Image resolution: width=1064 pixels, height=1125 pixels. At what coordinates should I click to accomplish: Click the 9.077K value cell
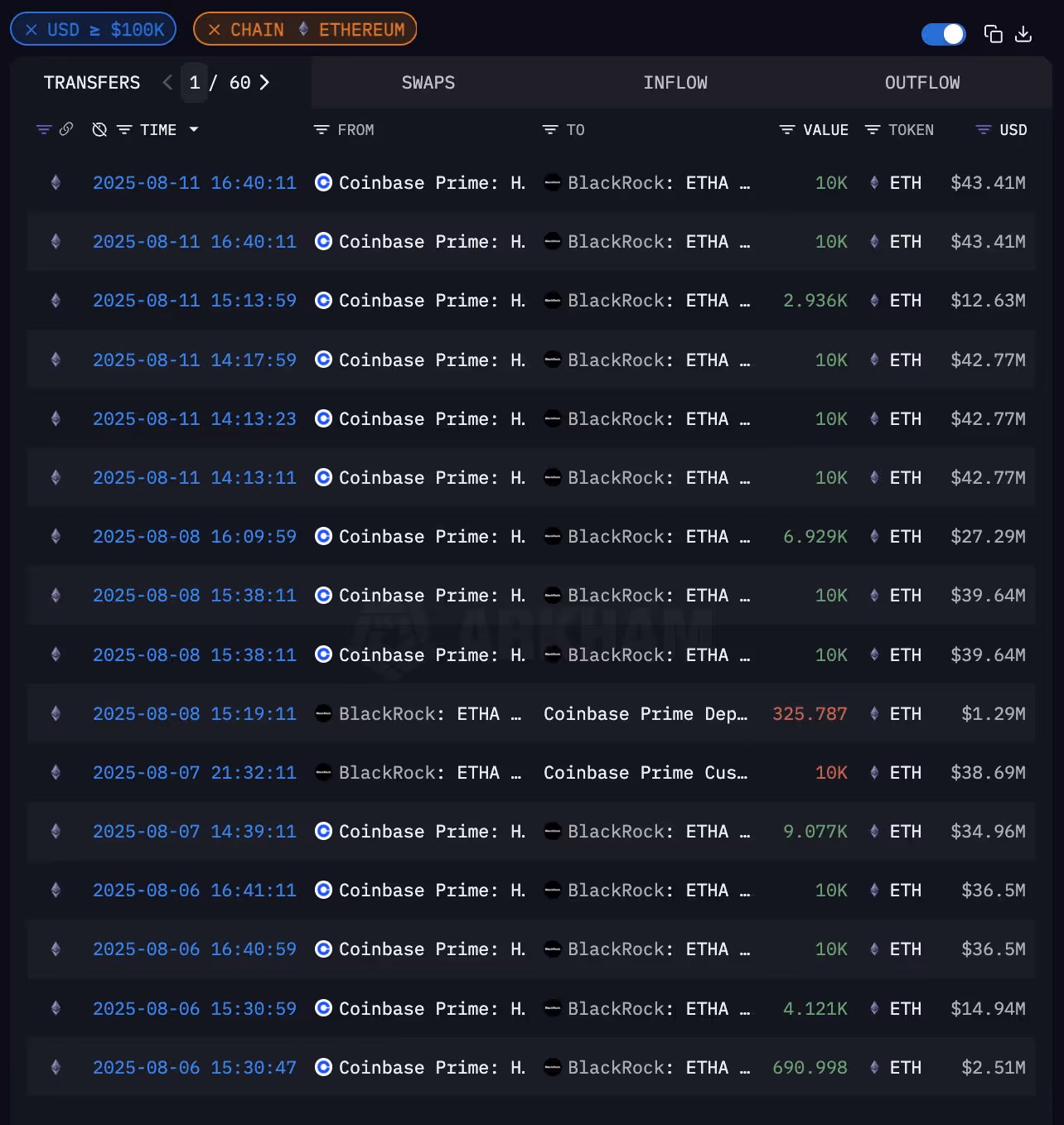click(x=815, y=832)
